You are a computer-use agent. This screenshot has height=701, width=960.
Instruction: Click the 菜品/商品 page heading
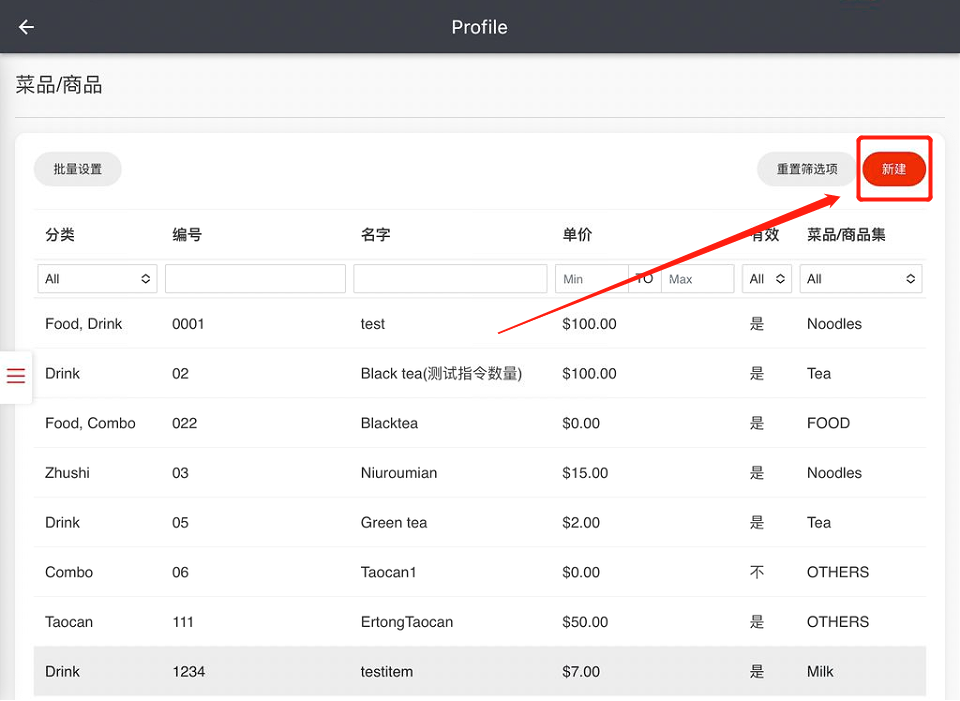pos(59,84)
